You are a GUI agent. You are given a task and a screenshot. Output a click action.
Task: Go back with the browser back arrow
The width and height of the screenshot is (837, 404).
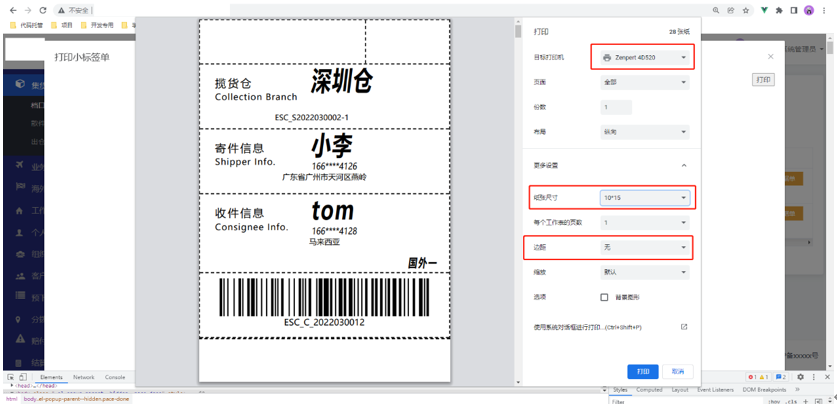[13, 10]
